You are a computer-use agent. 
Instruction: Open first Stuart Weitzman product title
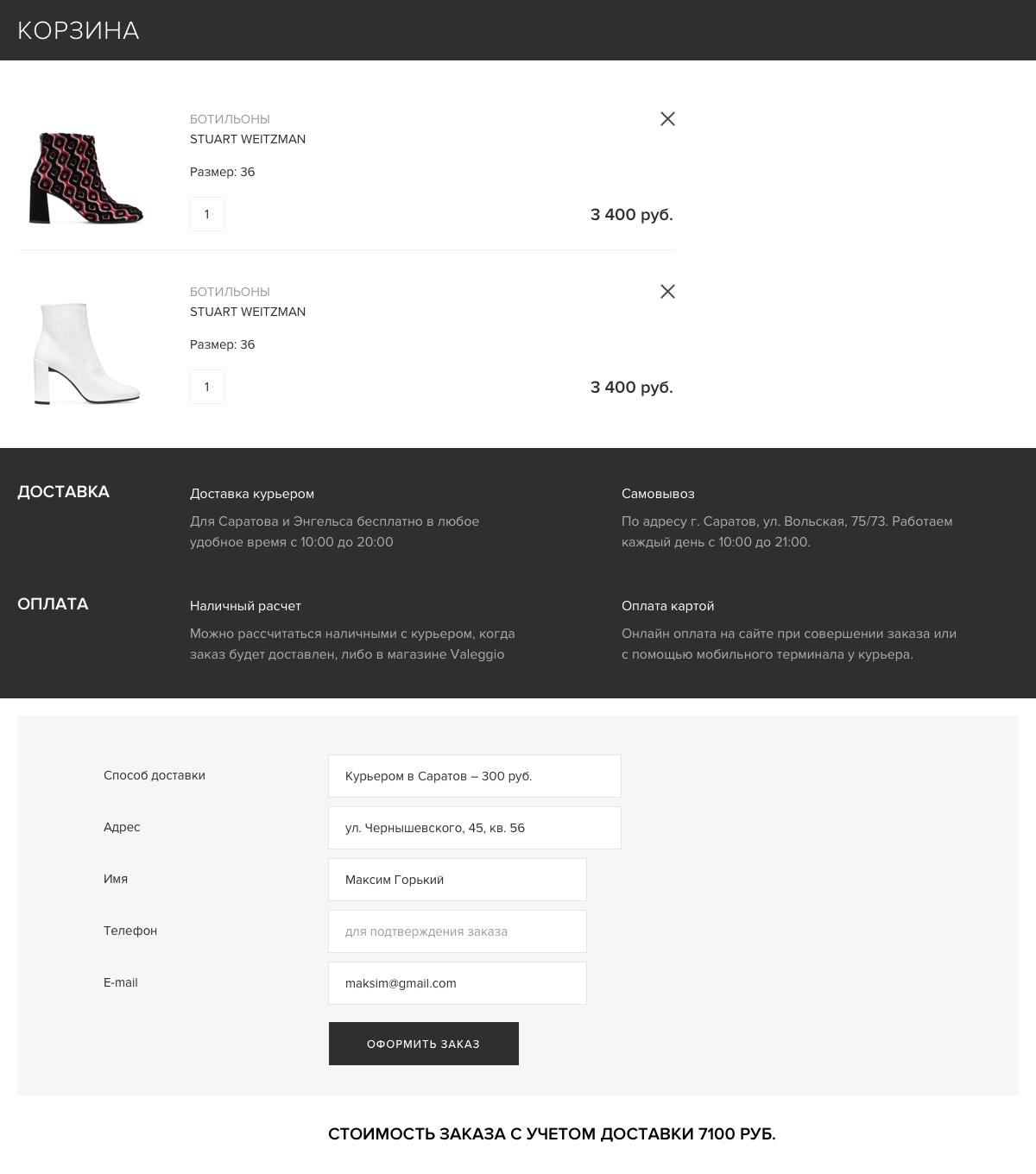(x=248, y=139)
